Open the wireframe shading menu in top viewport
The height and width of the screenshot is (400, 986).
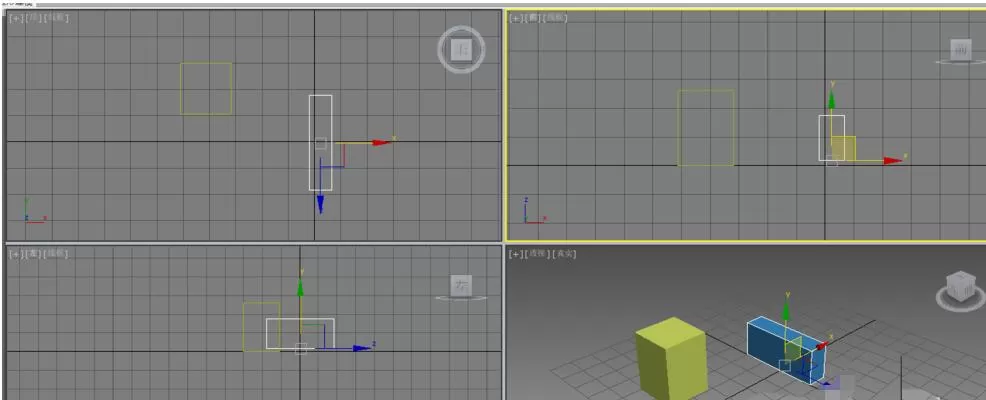[x=57, y=18]
